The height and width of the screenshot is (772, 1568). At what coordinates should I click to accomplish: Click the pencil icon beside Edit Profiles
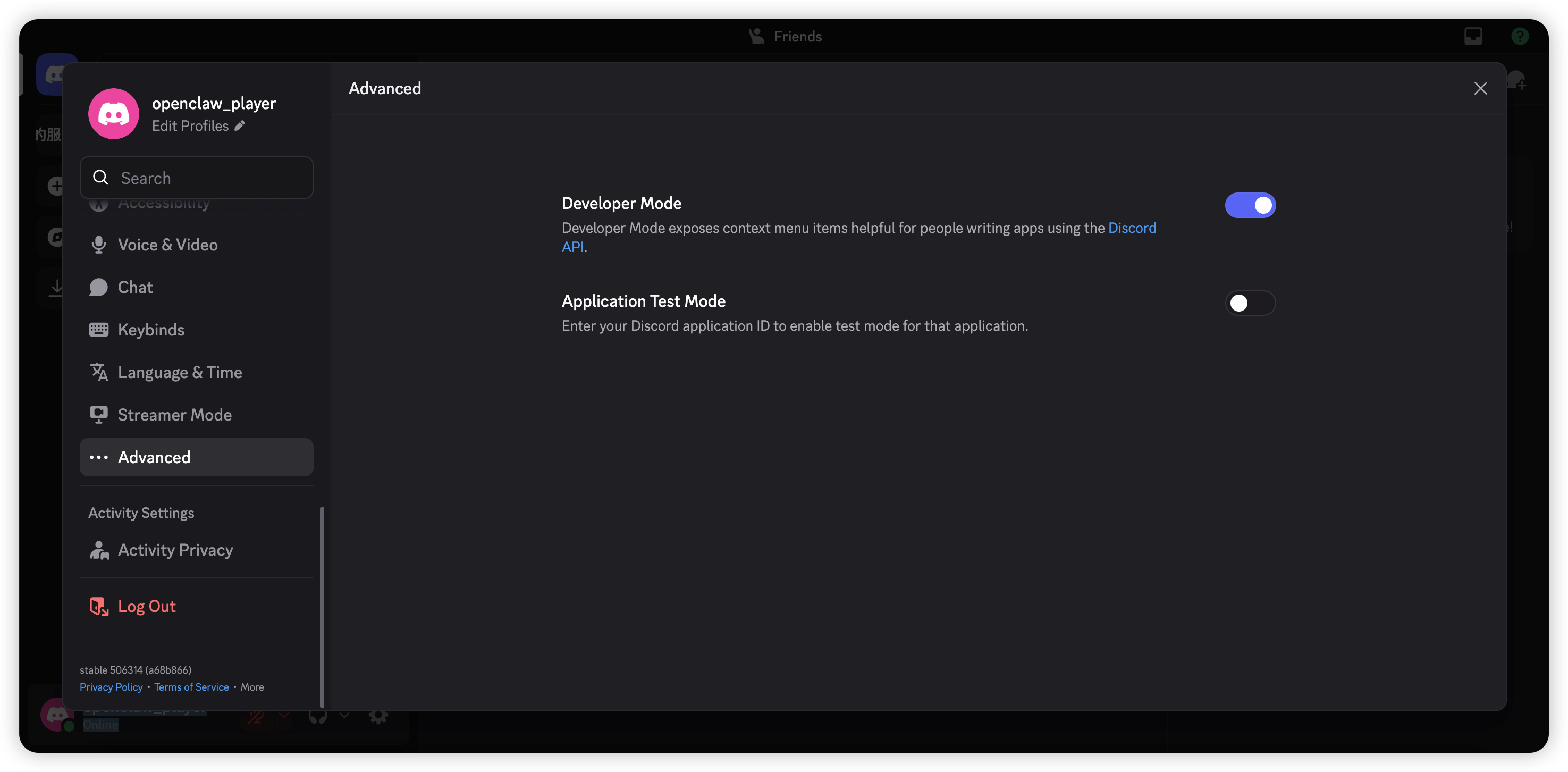pyautogui.click(x=240, y=125)
